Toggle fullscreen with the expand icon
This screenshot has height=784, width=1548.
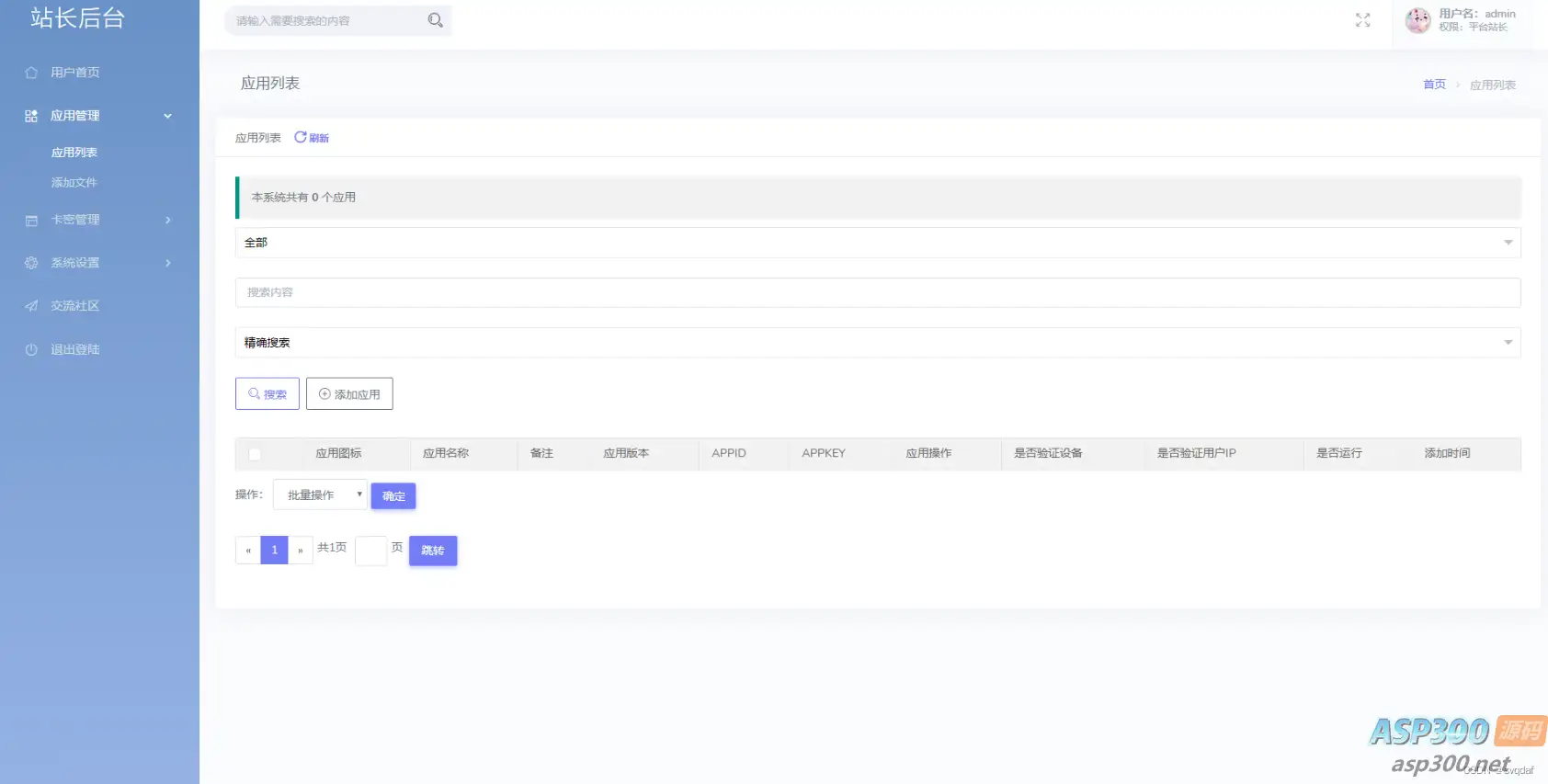coord(1362,20)
